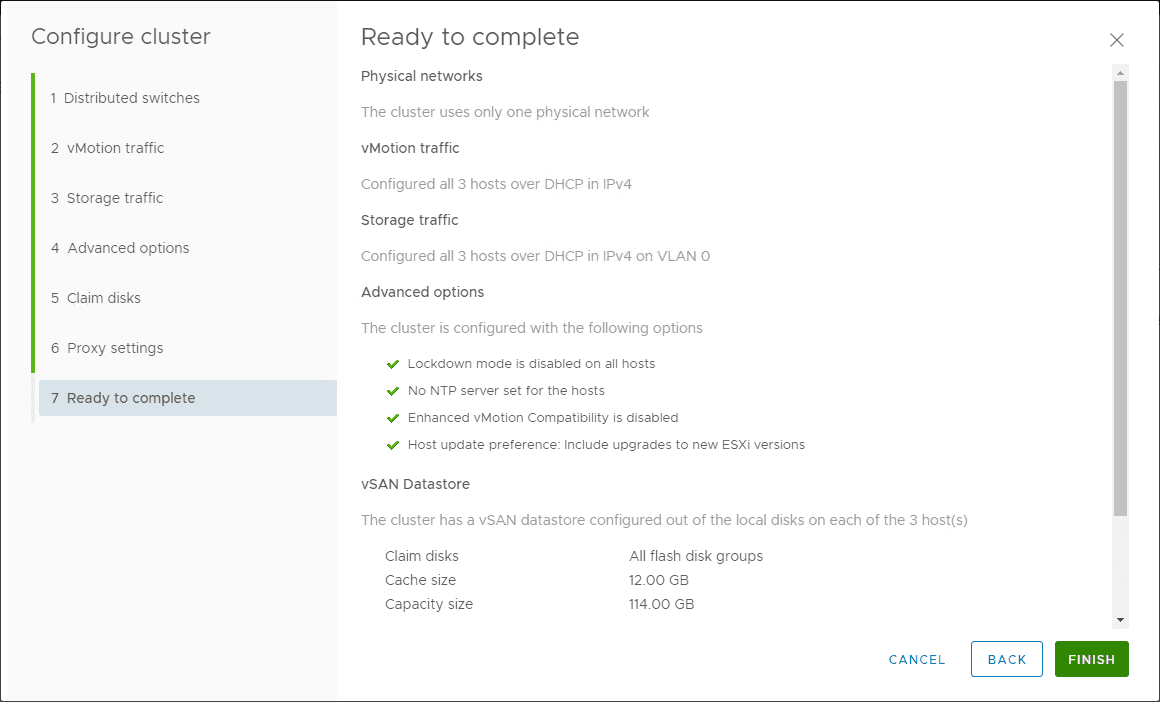The width and height of the screenshot is (1160, 702).
Task: Jump to step 3 Storage traffic
Action: (114, 198)
